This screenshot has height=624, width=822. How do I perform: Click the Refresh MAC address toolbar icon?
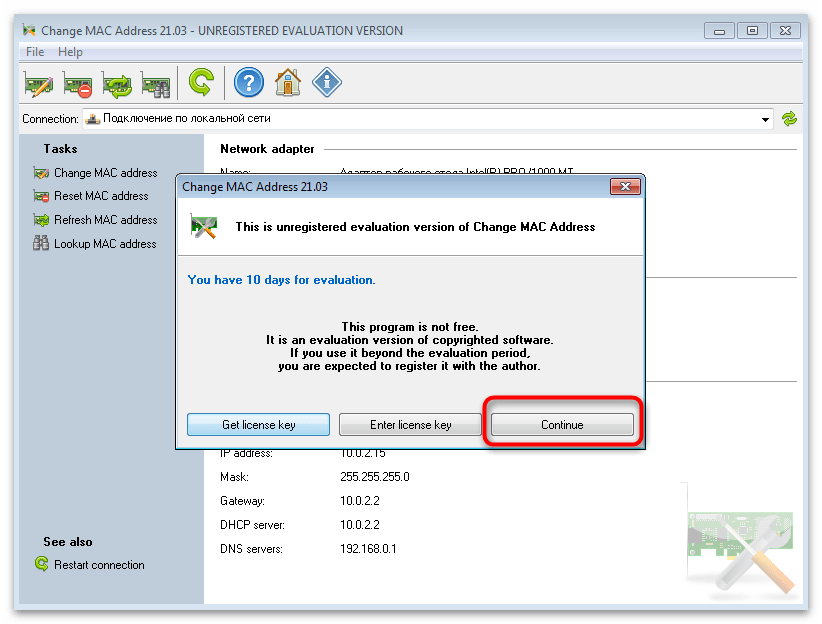pyautogui.click(x=117, y=84)
